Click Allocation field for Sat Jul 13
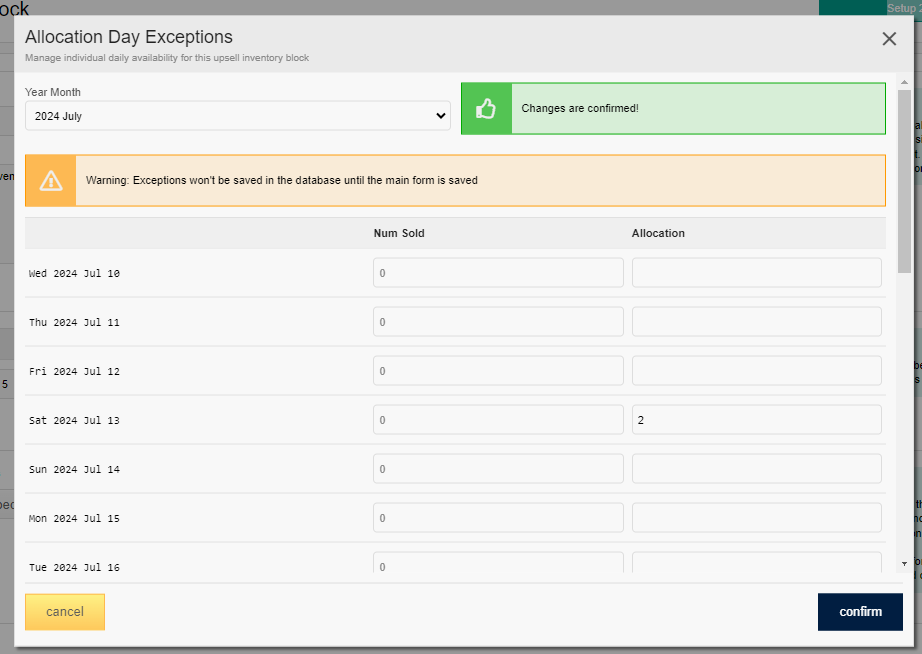Image resolution: width=922 pixels, height=654 pixels. click(x=757, y=420)
